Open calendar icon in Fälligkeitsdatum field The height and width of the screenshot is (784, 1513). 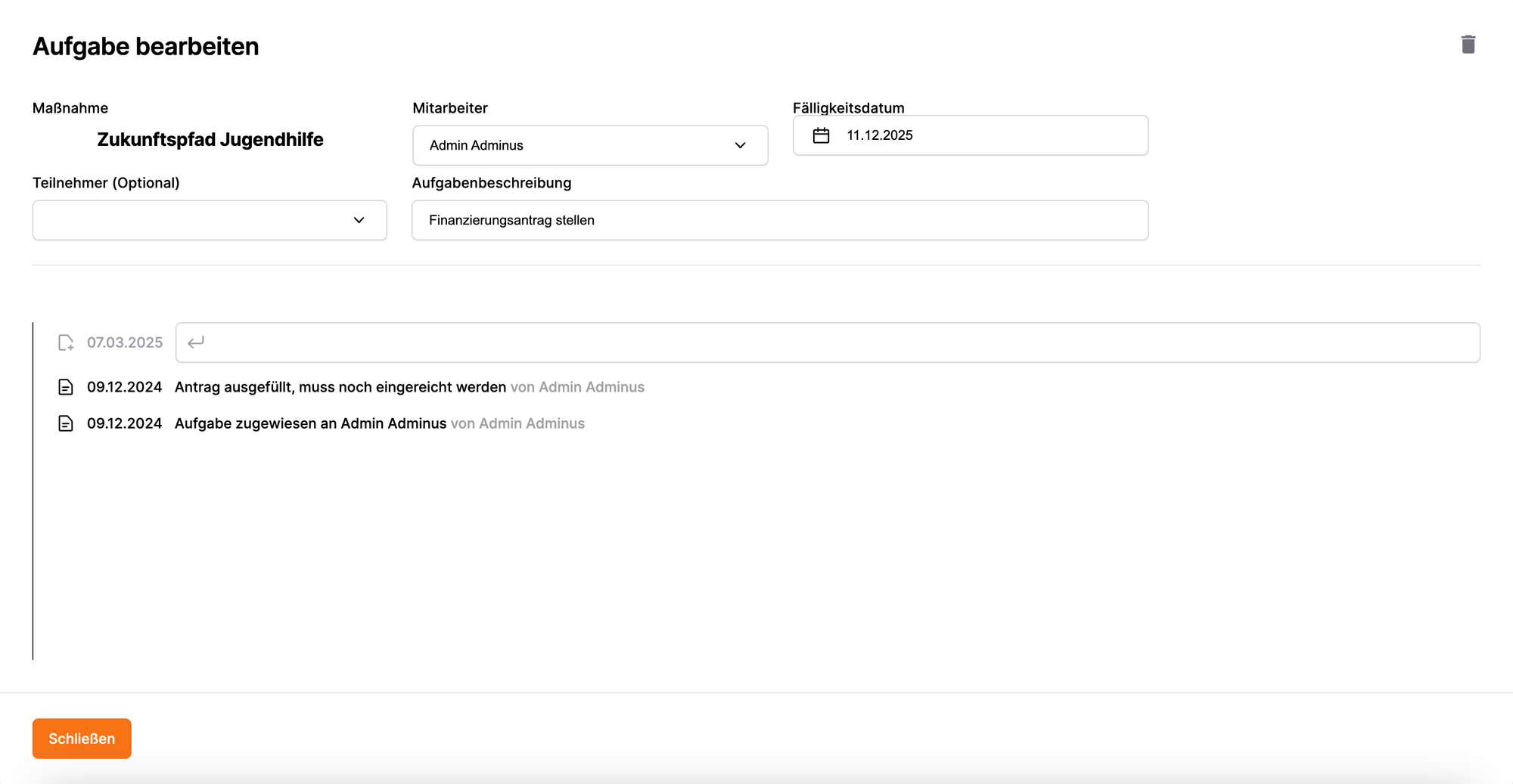(x=821, y=135)
